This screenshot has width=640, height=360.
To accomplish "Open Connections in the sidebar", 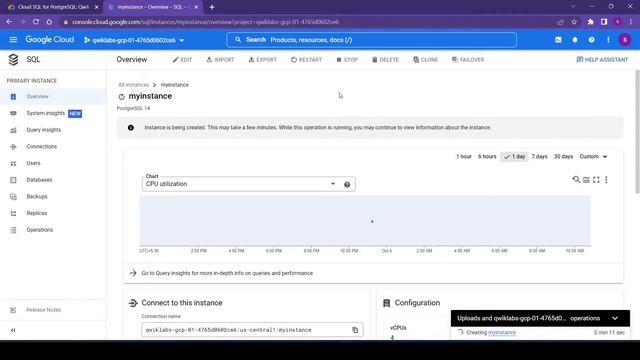I will (x=53, y=147).
